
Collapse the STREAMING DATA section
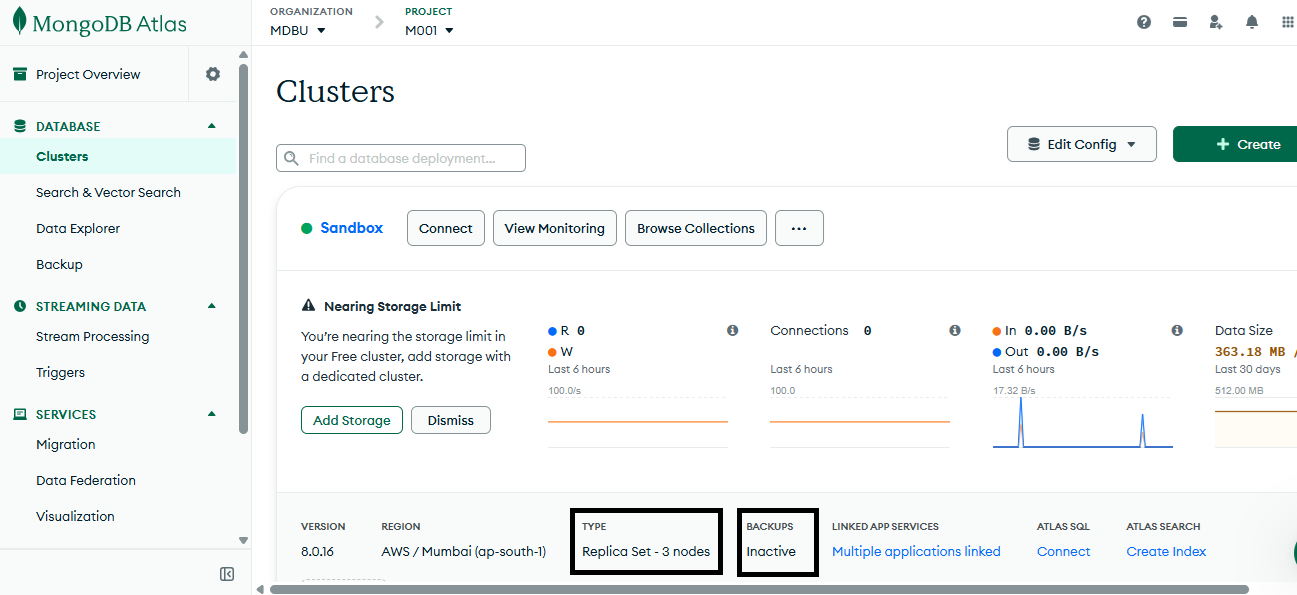(211, 306)
